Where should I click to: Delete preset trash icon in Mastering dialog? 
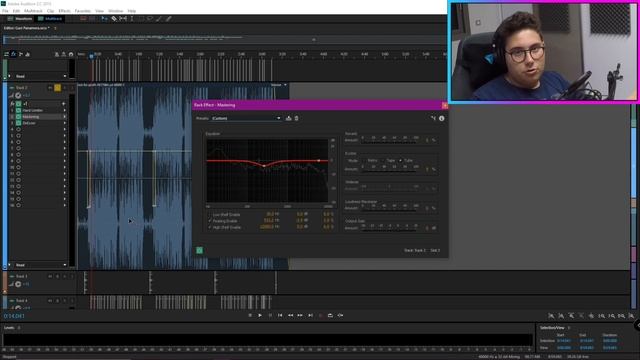[x=297, y=118]
